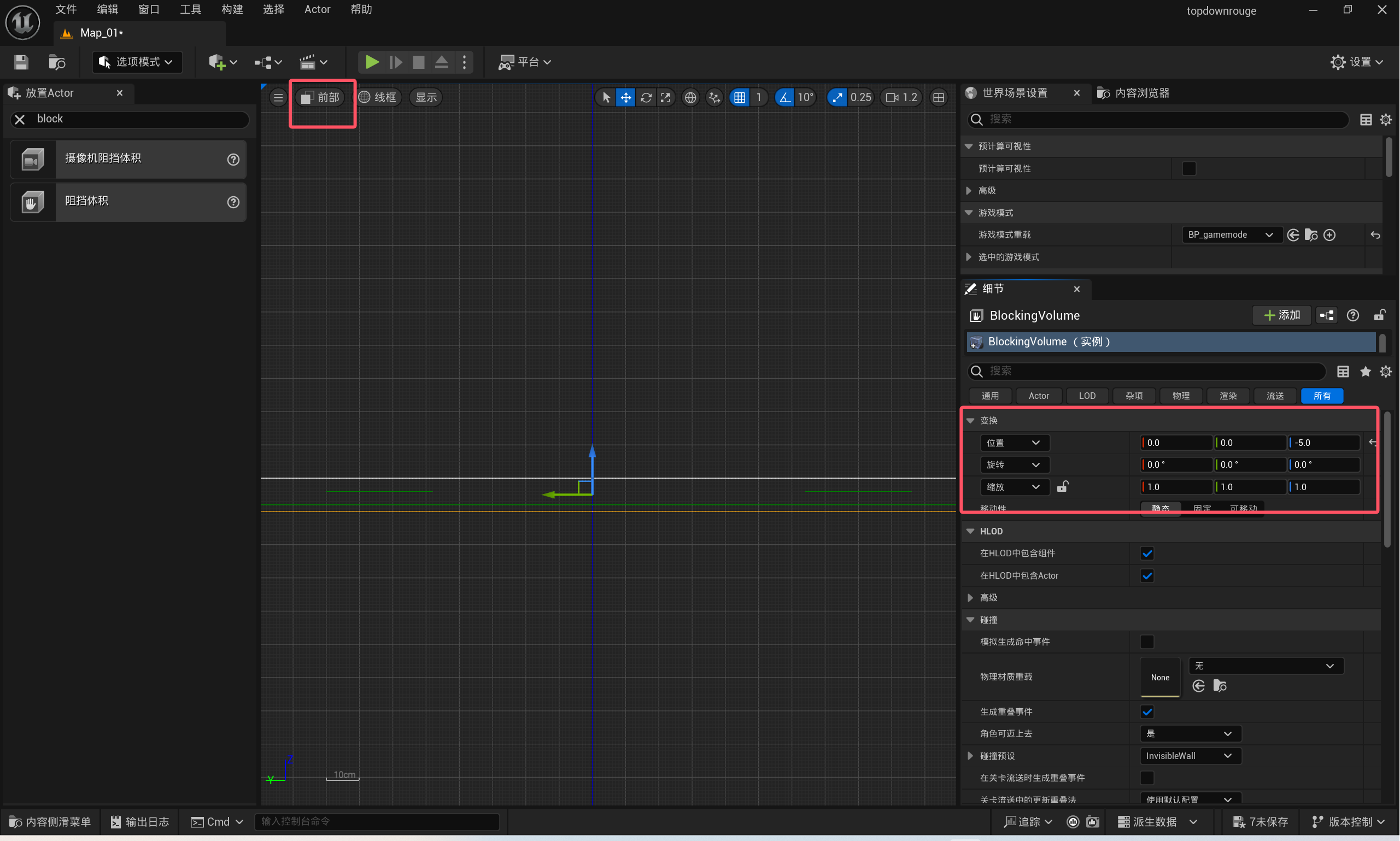Open play options three-dot menu
The height and width of the screenshot is (841, 1400).
[x=464, y=62]
